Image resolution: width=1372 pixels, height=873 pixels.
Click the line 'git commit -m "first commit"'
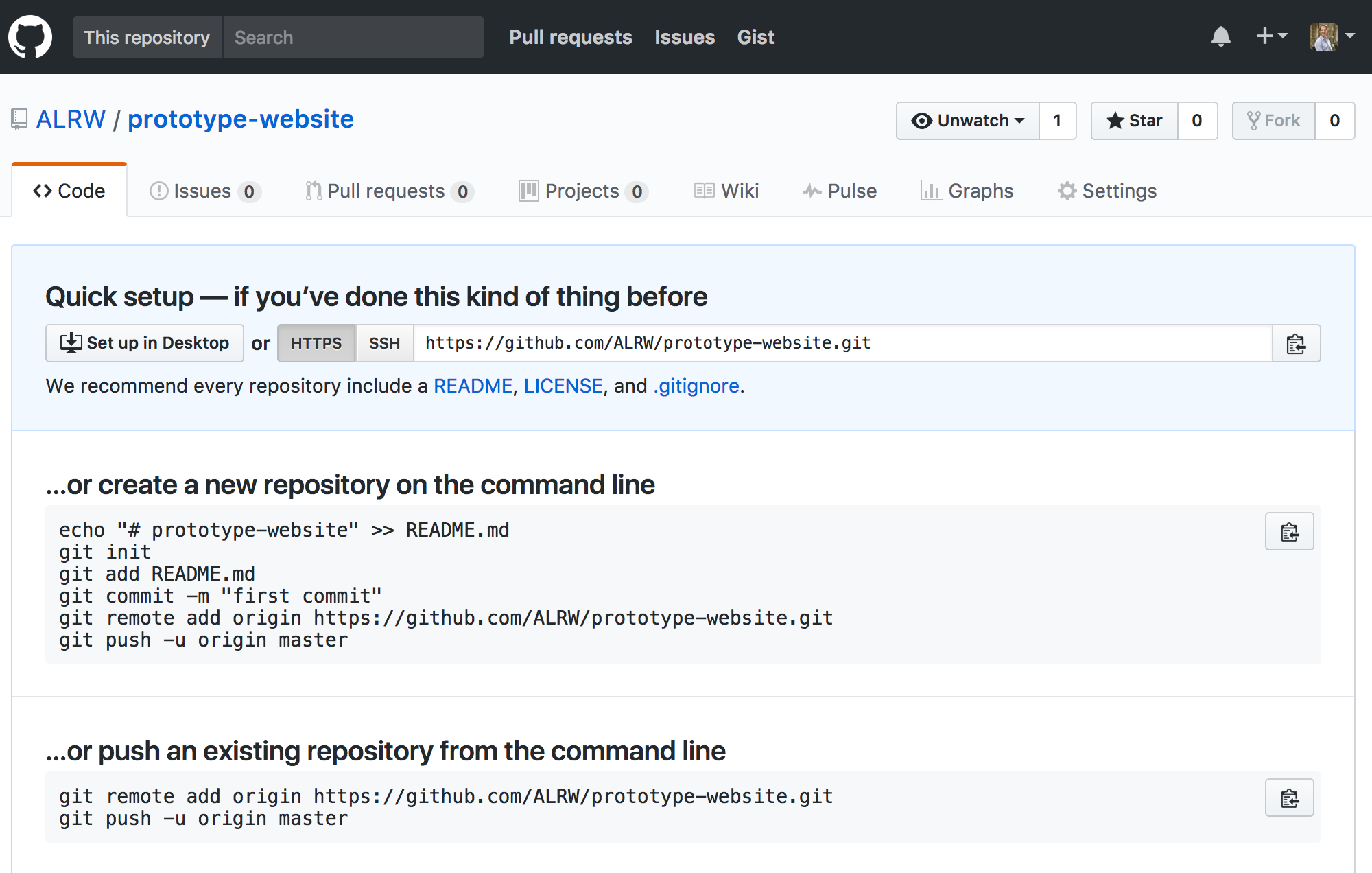(x=220, y=596)
